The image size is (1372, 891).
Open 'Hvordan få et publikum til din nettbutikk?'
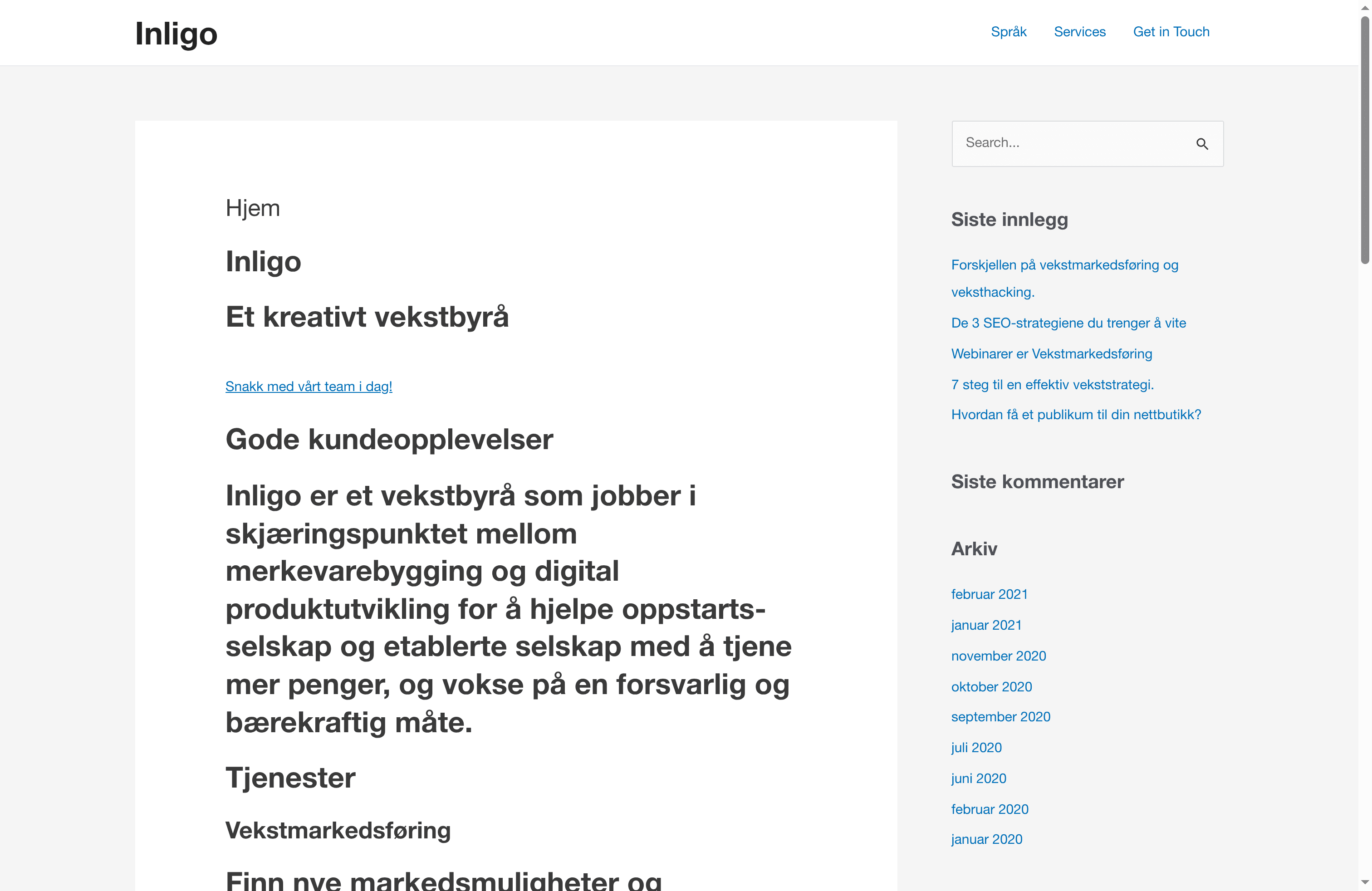(x=1076, y=414)
